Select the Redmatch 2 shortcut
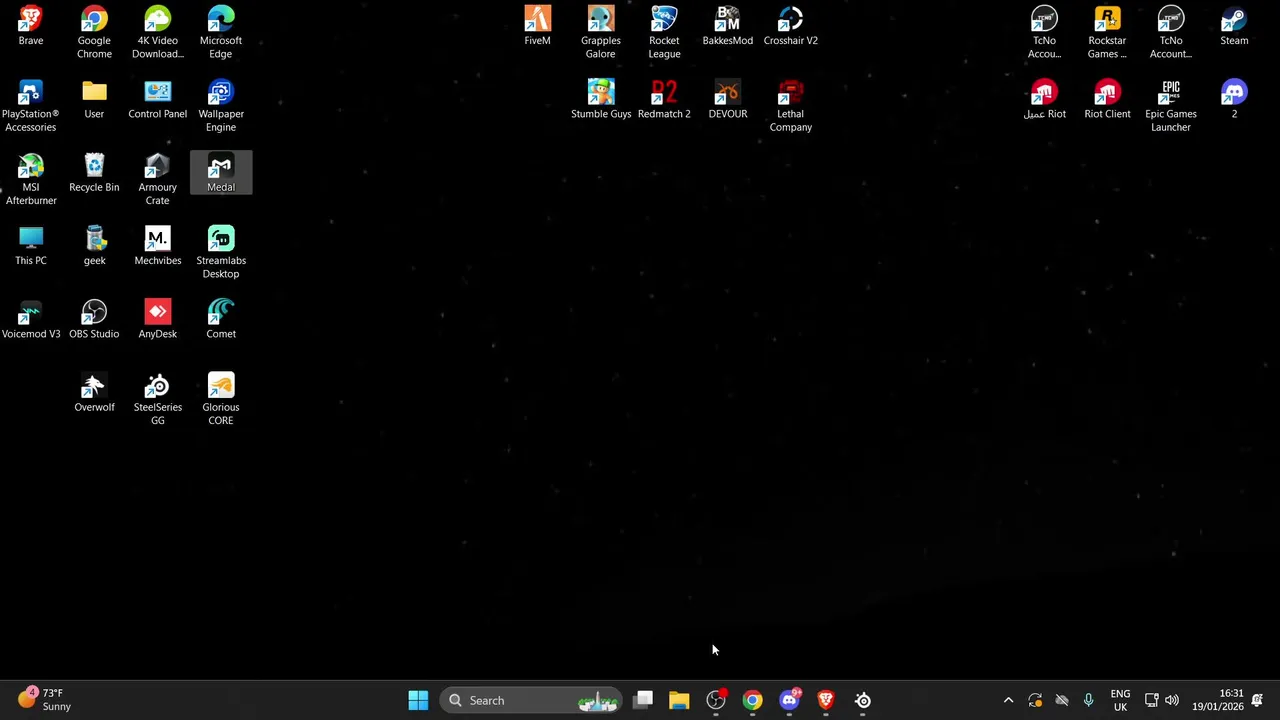 pos(664,100)
